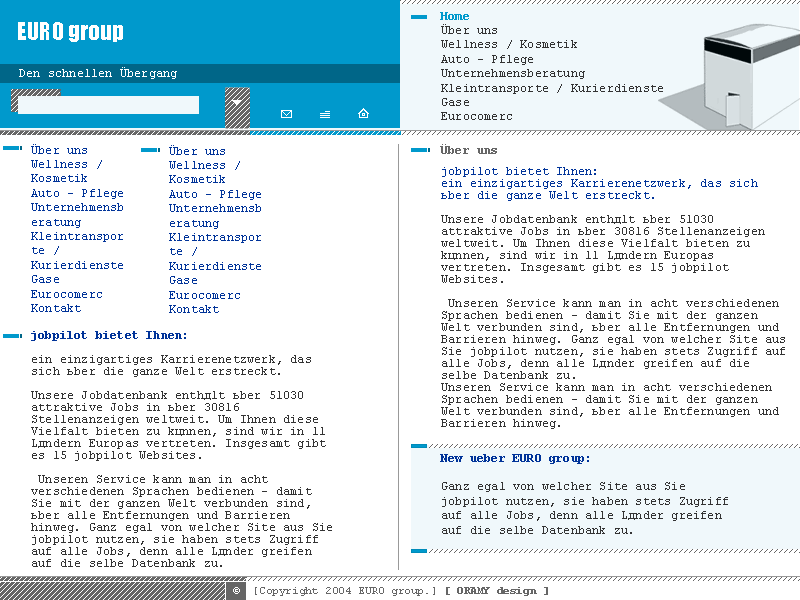Open Gase link in first left column
The width and height of the screenshot is (800, 600).
(x=45, y=279)
